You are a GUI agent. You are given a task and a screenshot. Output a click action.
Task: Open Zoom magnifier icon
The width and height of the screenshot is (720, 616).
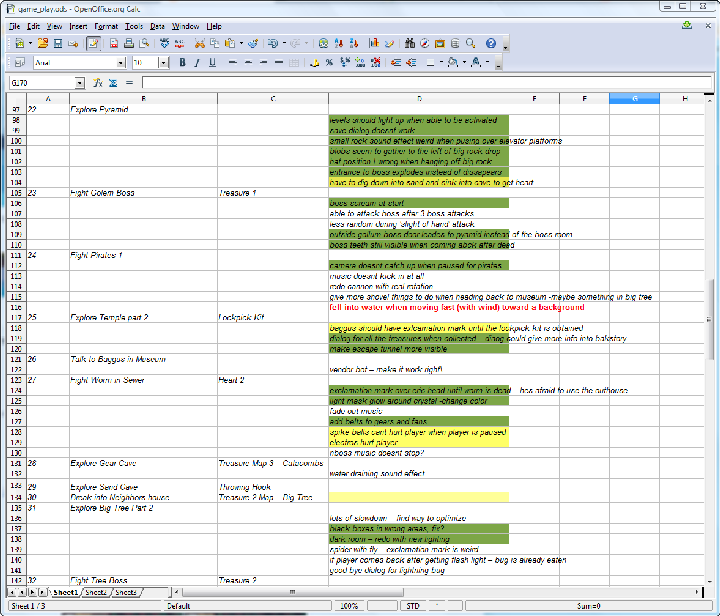click(x=471, y=43)
